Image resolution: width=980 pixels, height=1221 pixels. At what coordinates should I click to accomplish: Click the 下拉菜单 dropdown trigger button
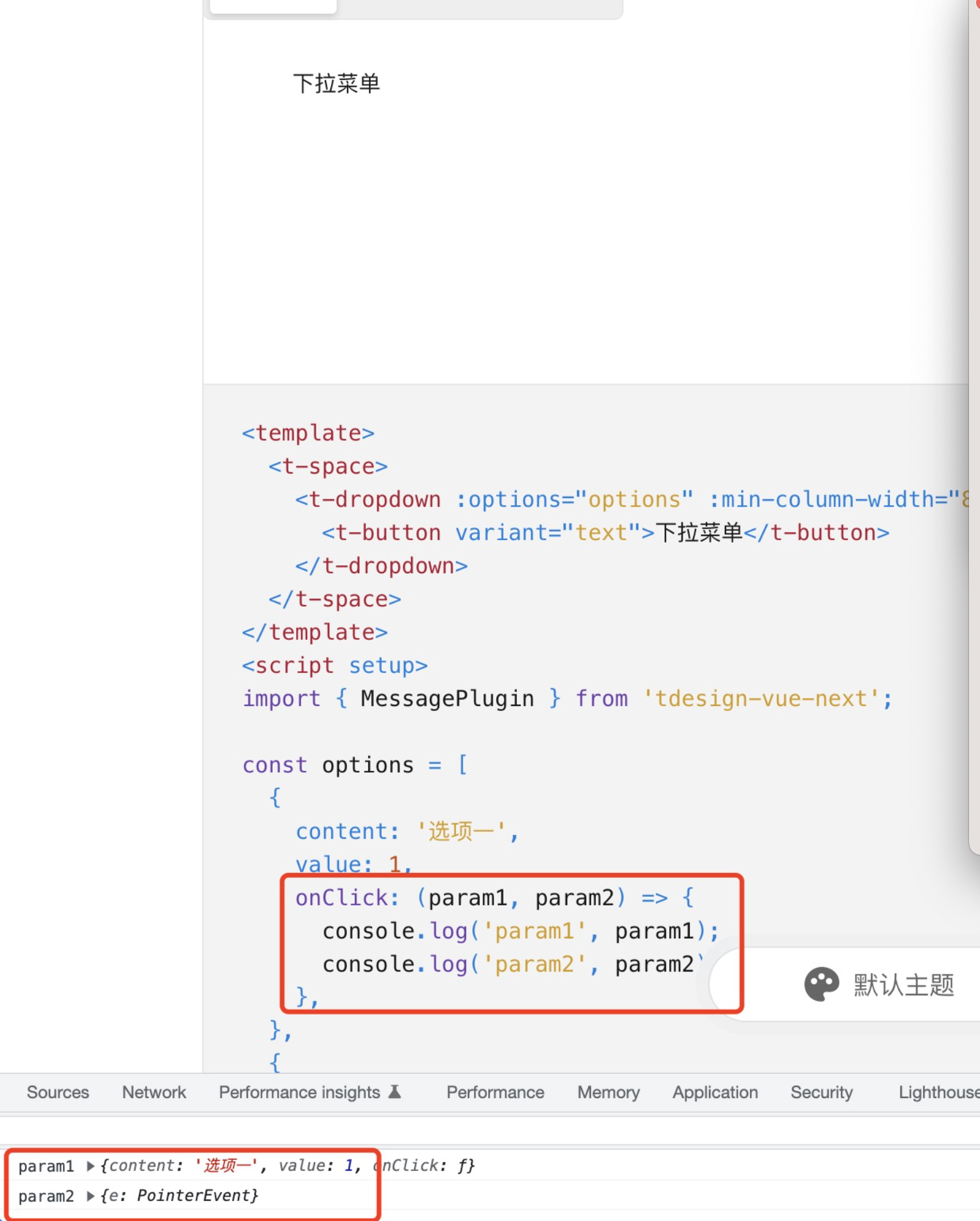337,84
